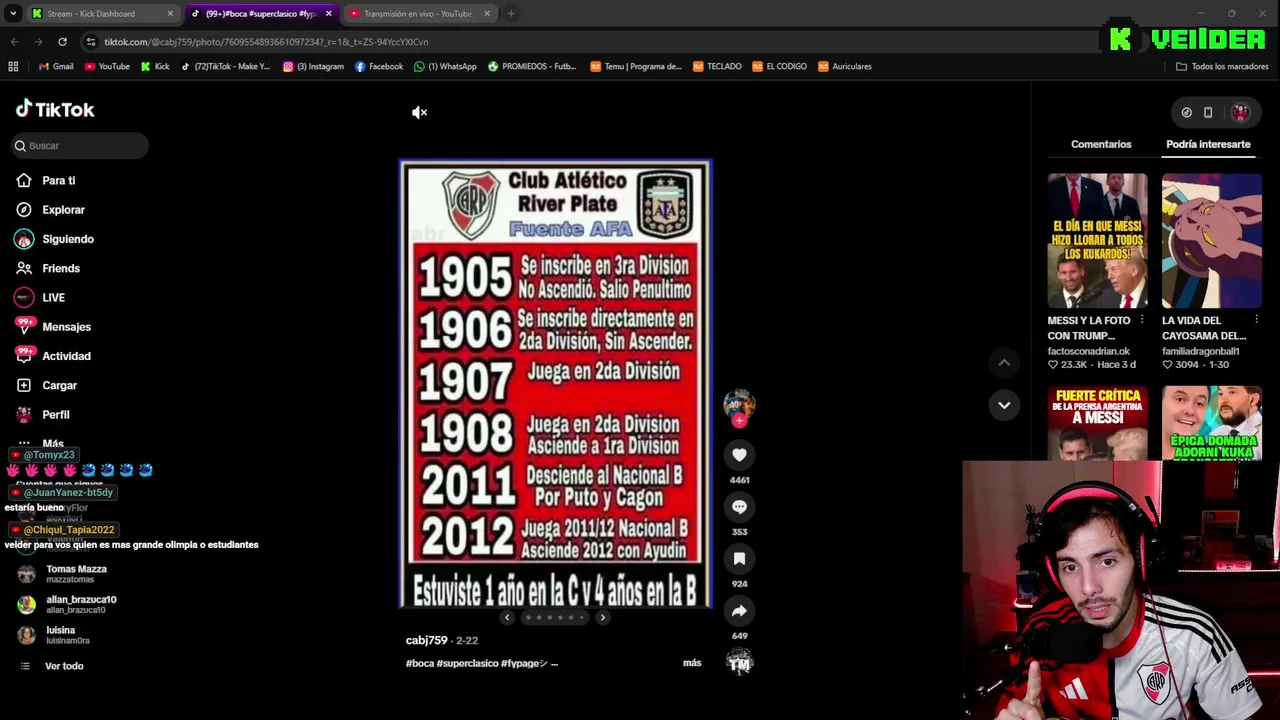Save post with the bookmark icon

[x=739, y=559]
